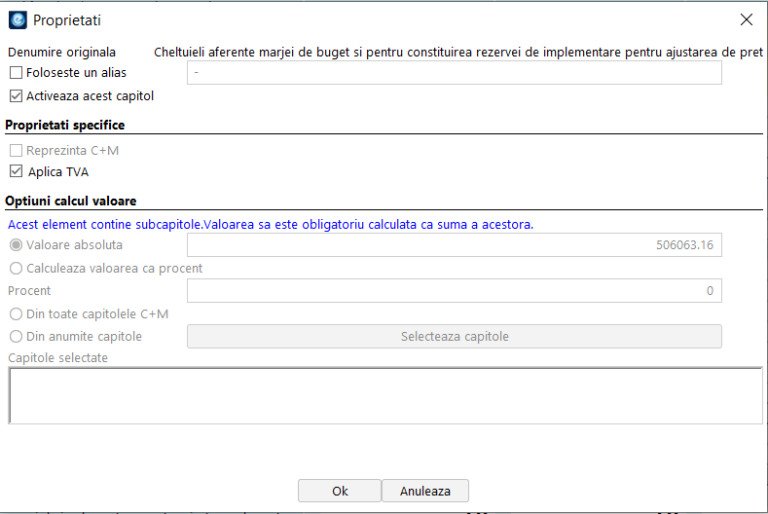Click the blue subchapters notice text
Image resolution: width=768 pixels, height=514 pixels.
(270, 224)
